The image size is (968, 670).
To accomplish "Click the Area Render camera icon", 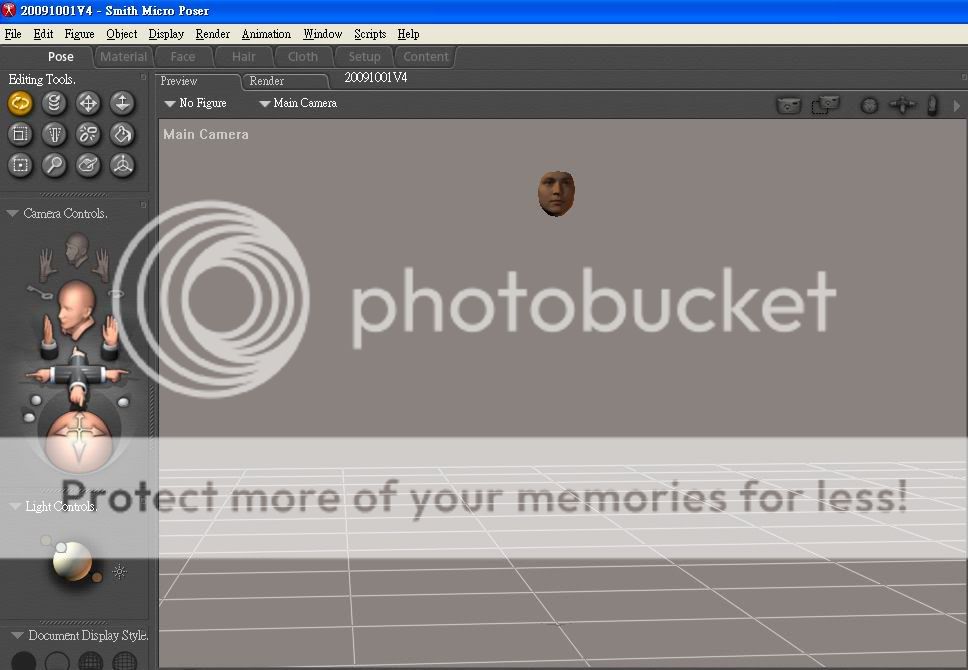I will pyautogui.click(x=825, y=104).
